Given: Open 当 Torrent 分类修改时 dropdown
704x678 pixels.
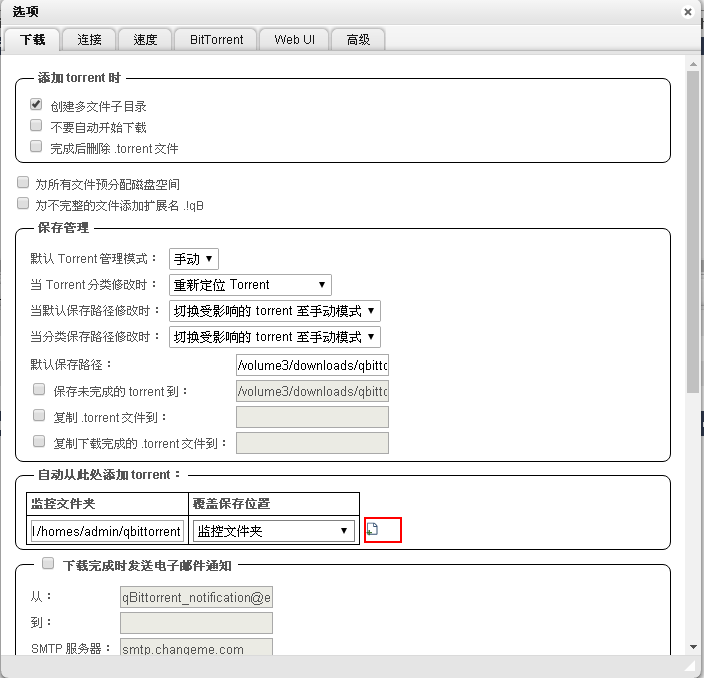Looking at the screenshot, I should pyautogui.click(x=250, y=285).
